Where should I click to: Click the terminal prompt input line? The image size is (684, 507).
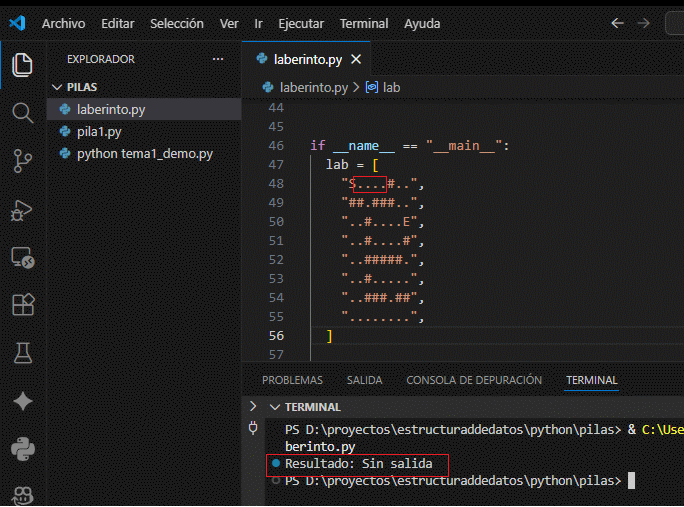[x=631, y=481]
